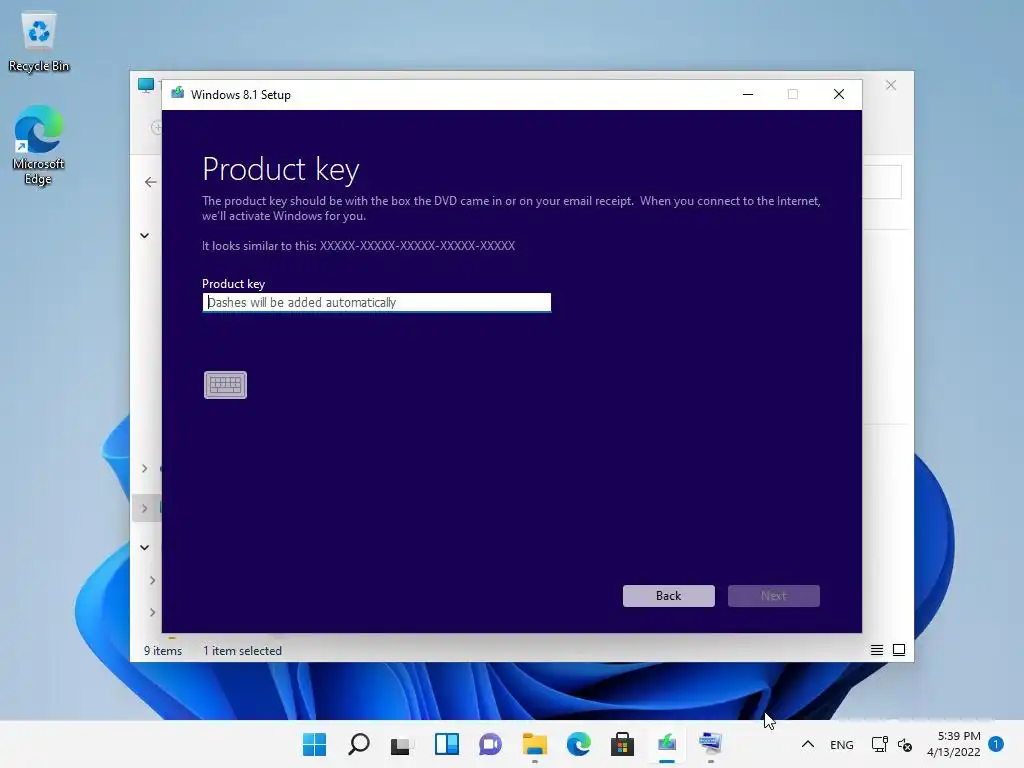Click the Windows 8.1 Setup title icon

(x=178, y=94)
